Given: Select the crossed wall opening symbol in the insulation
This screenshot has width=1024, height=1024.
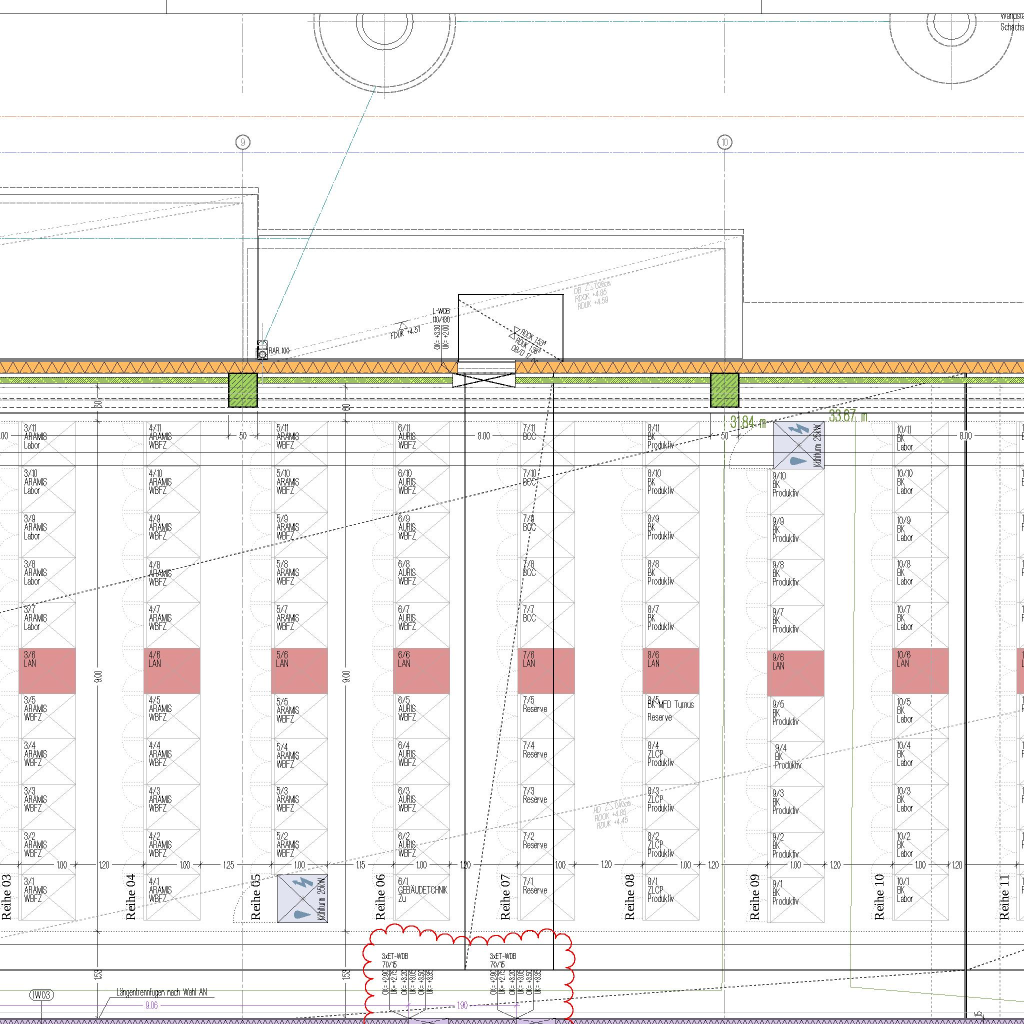Looking at the screenshot, I should 485,380.
